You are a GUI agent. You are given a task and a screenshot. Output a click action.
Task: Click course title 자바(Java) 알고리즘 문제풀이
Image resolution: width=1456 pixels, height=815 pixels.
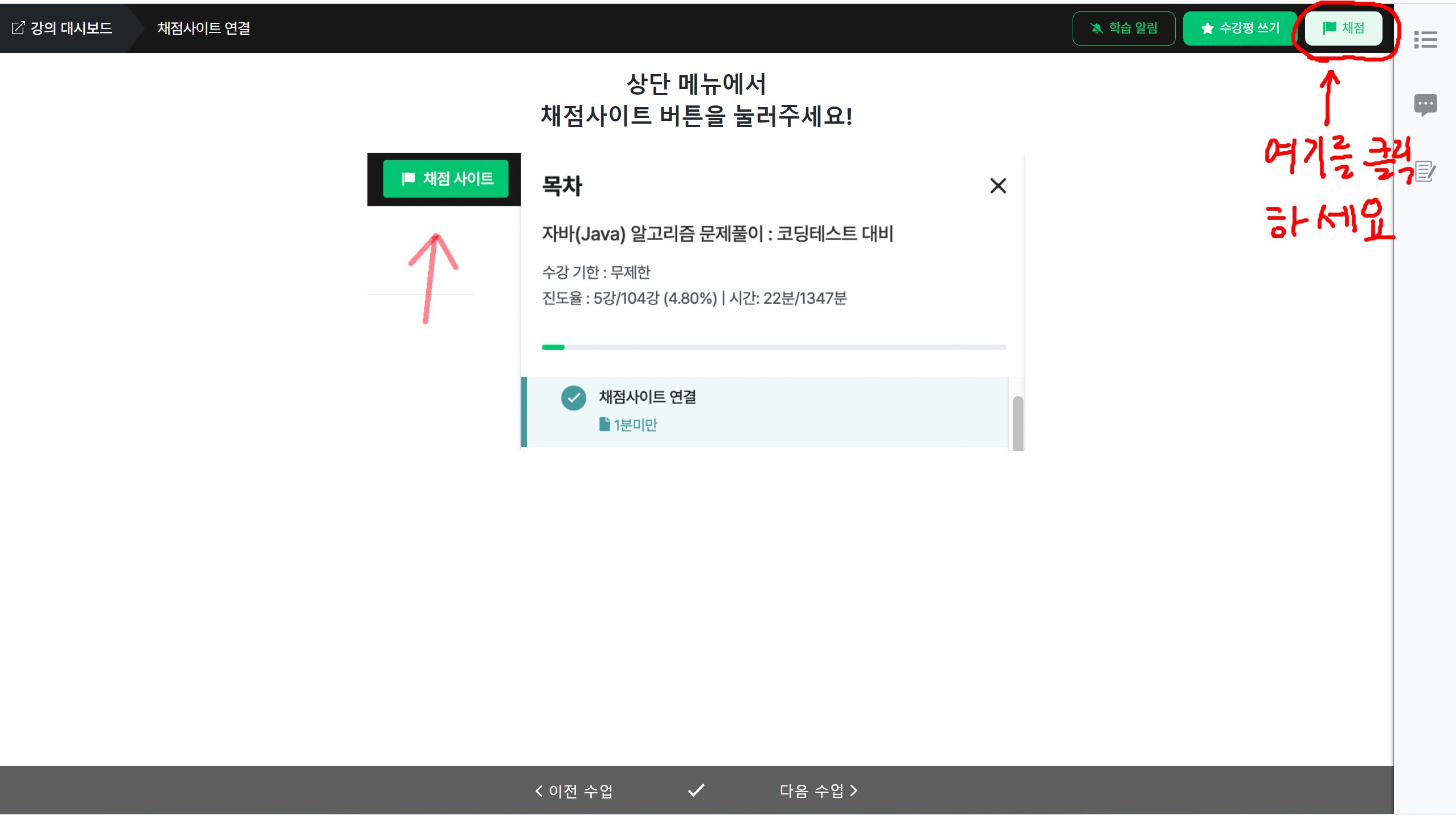tap(717, 234)
